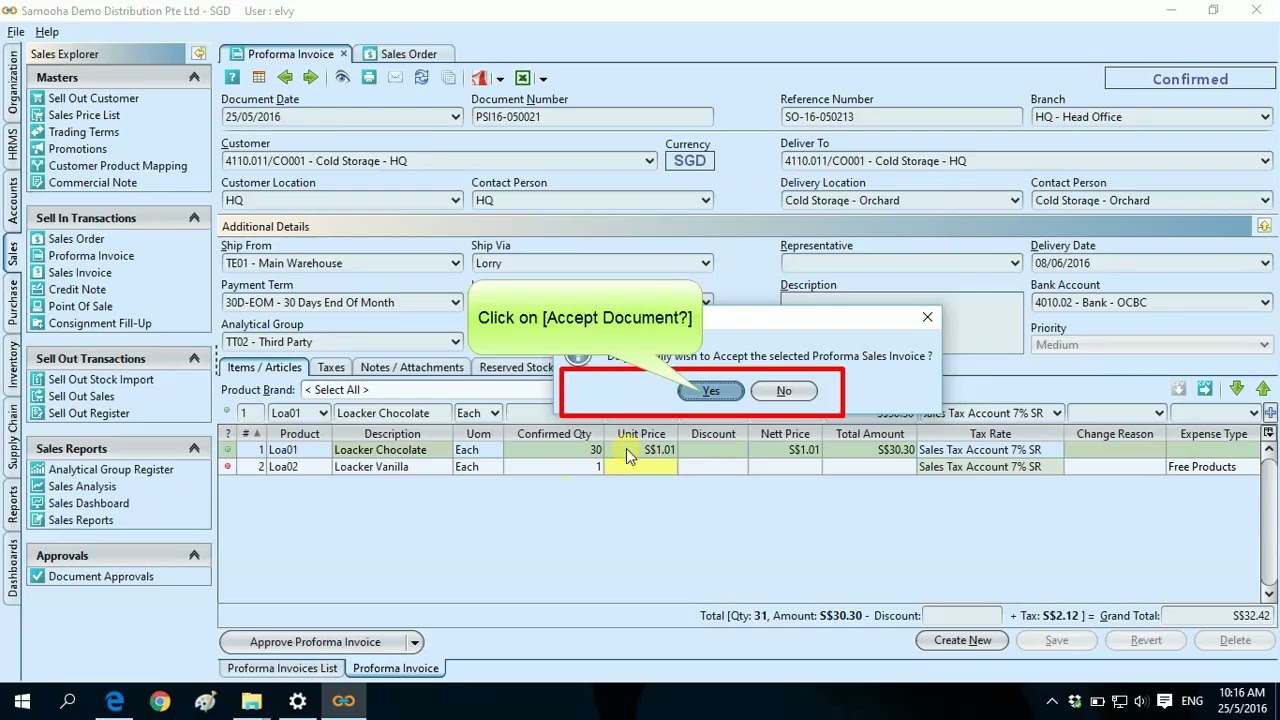Open the Branch dropdown

tap(1265, 117)
